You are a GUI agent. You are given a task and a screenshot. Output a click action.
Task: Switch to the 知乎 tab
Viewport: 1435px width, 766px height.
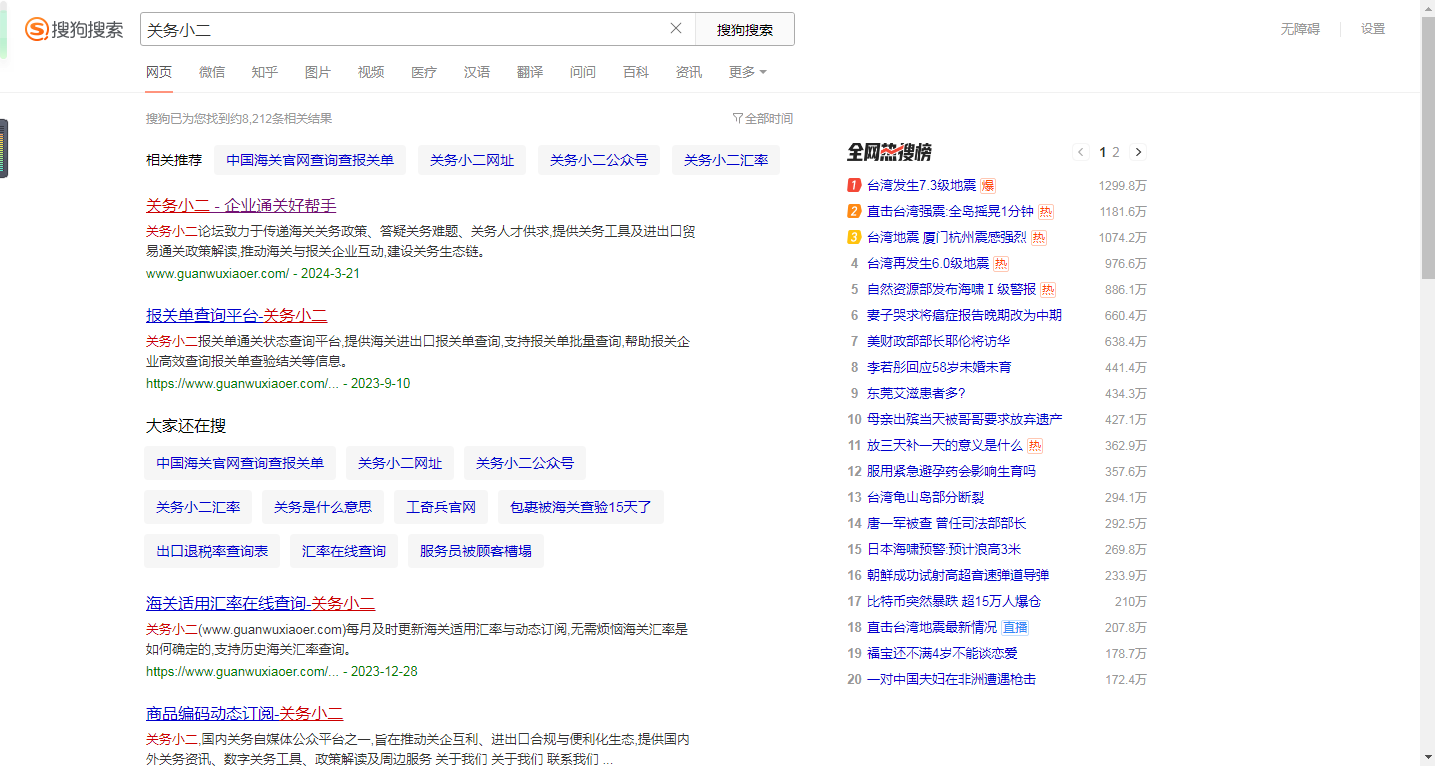[x=265, y=72]
